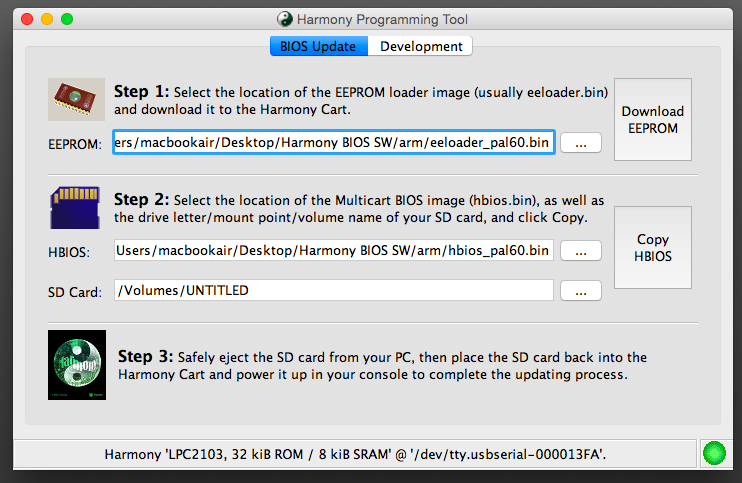Close window using the red button
742x483 pixels.
[x=27, y=19]
